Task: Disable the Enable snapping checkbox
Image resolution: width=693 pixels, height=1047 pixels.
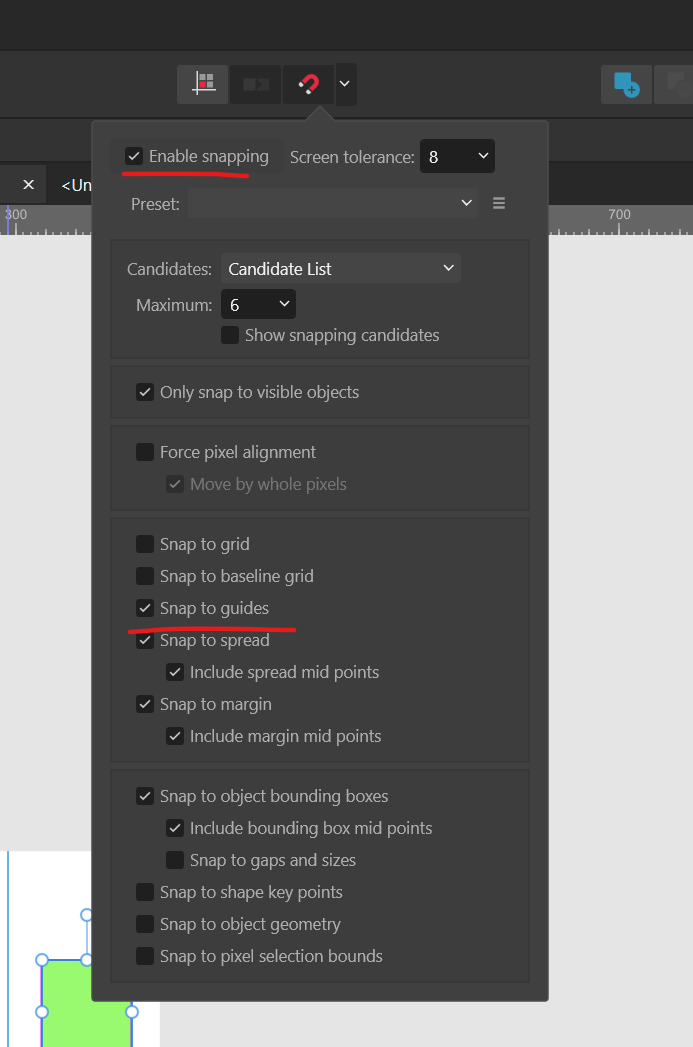Action: (133, 155)
